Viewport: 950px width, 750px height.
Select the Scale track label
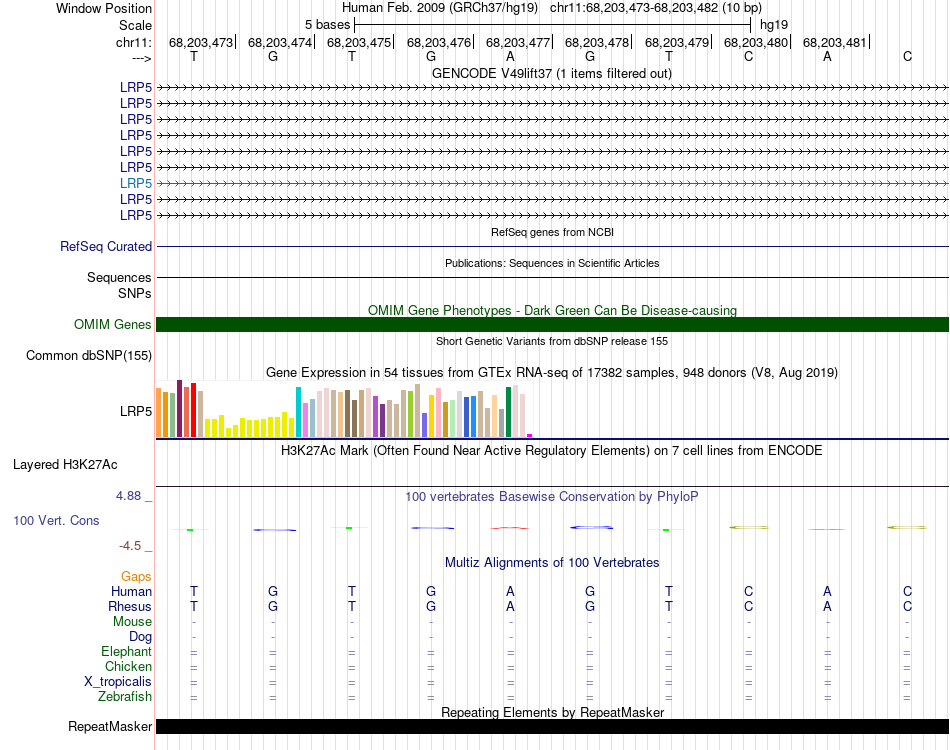[135, 25]
